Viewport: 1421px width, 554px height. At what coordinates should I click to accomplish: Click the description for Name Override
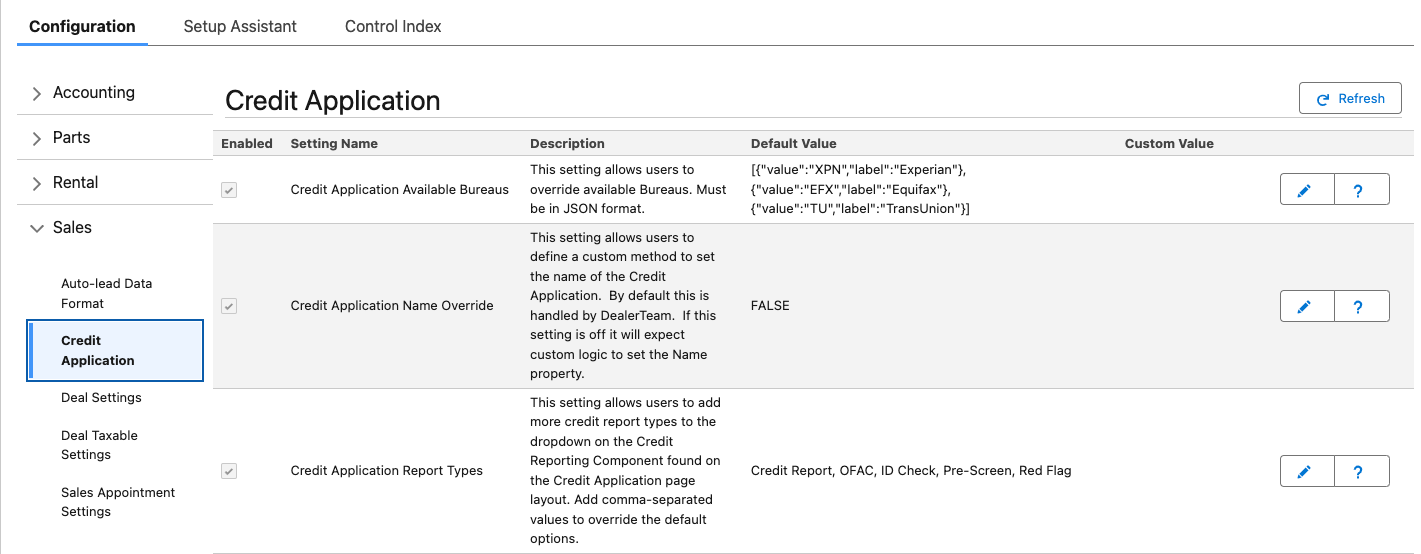click(624, 306)
